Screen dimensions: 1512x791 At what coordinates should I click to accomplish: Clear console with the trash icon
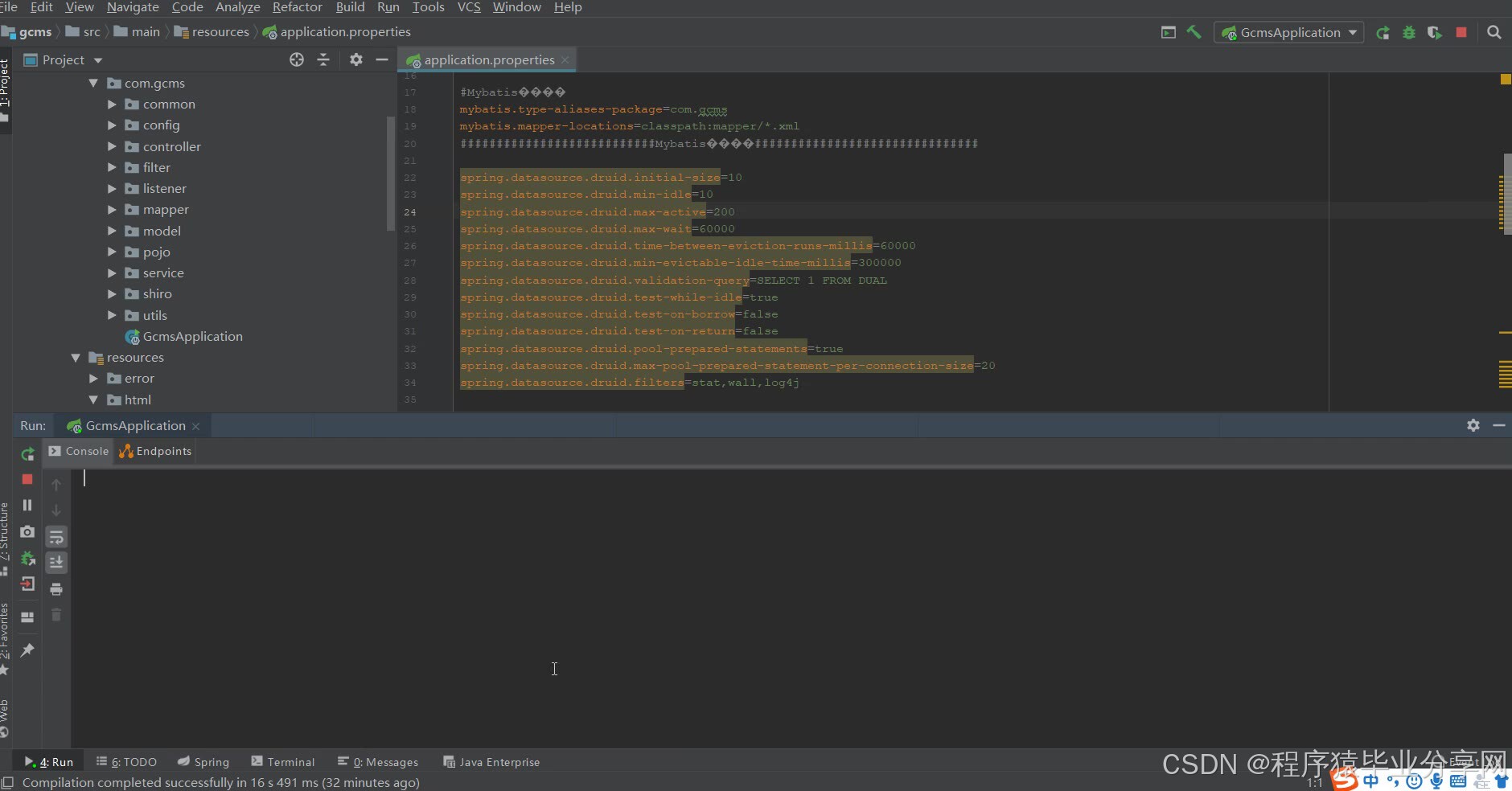coord(56,615)
